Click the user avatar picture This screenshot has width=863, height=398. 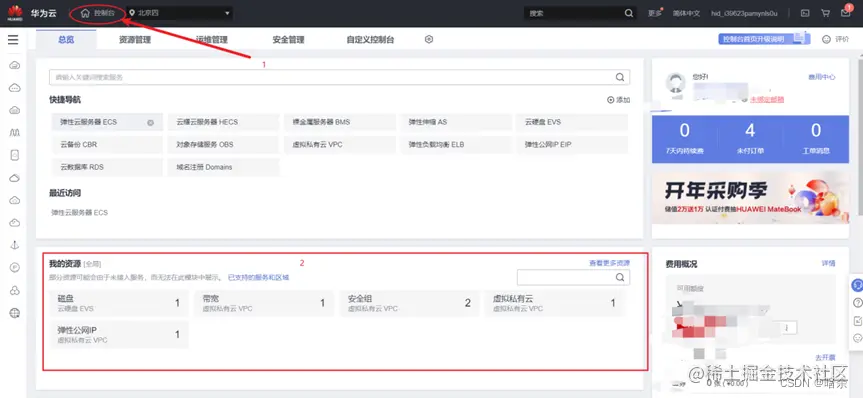(x=675, y=83)
